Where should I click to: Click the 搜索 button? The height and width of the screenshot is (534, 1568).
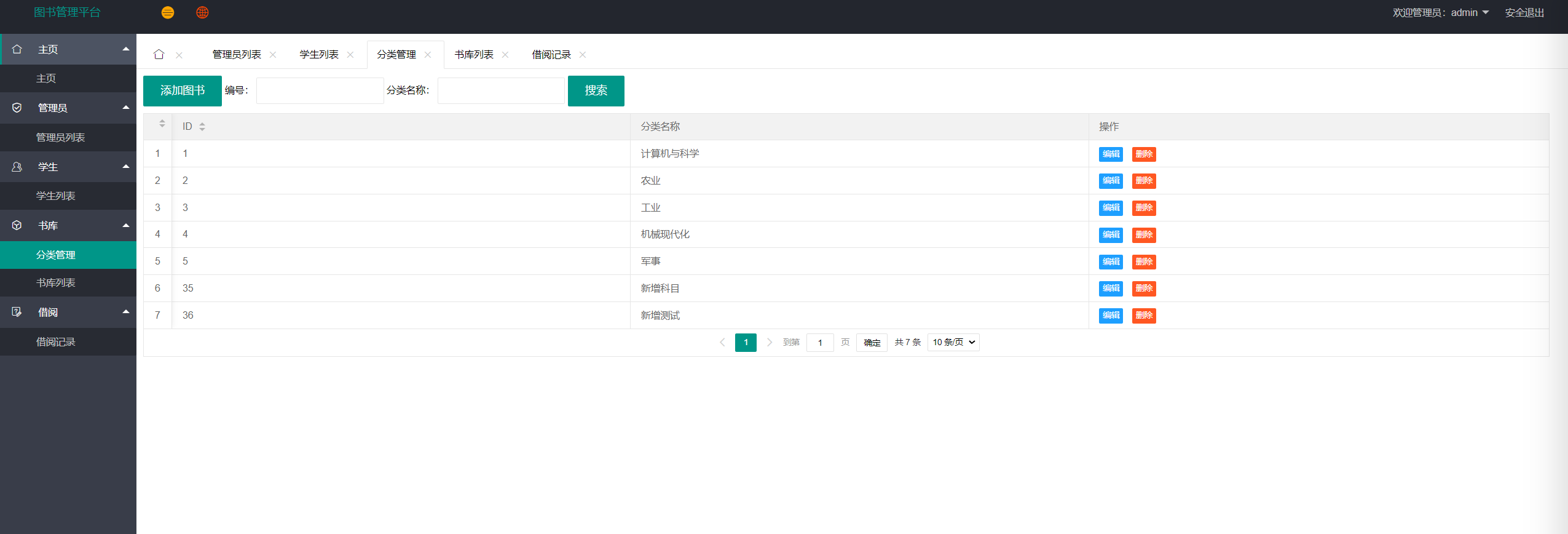tap(596, 91)
